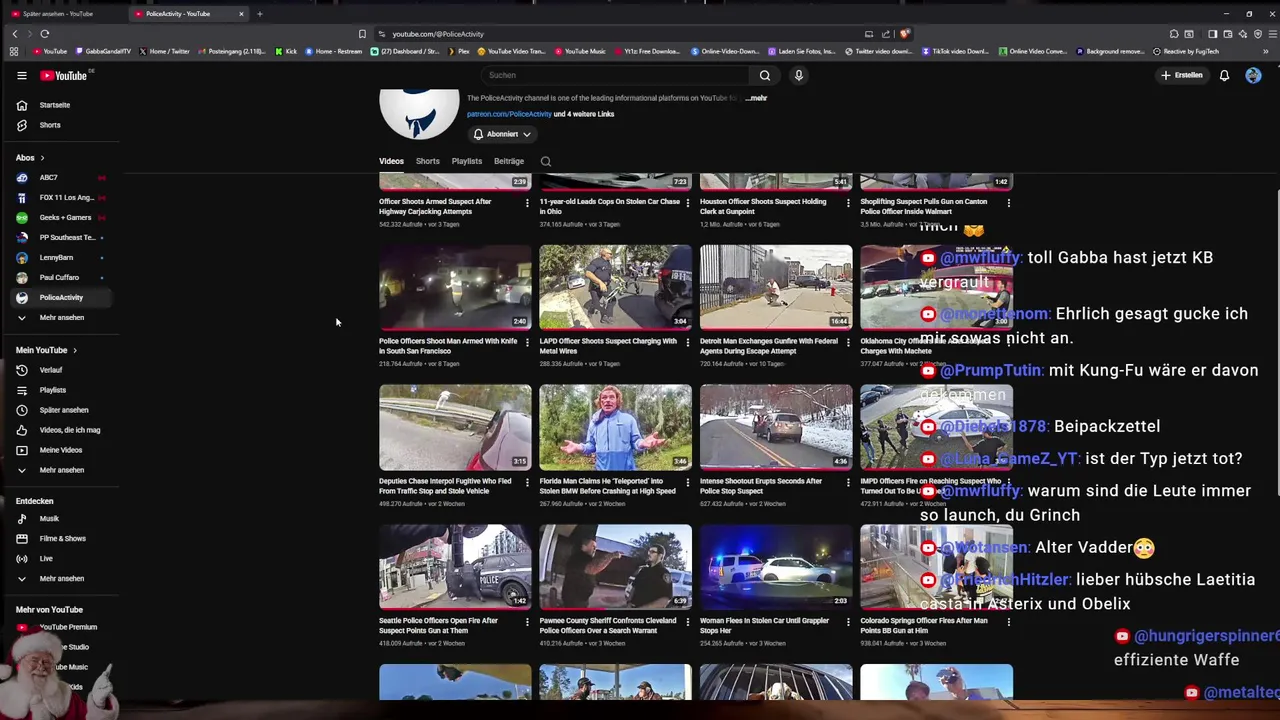1280x720 pixels.
Task: Open Filme & Shows under Entdecken
Action: [x=60, y=539]
